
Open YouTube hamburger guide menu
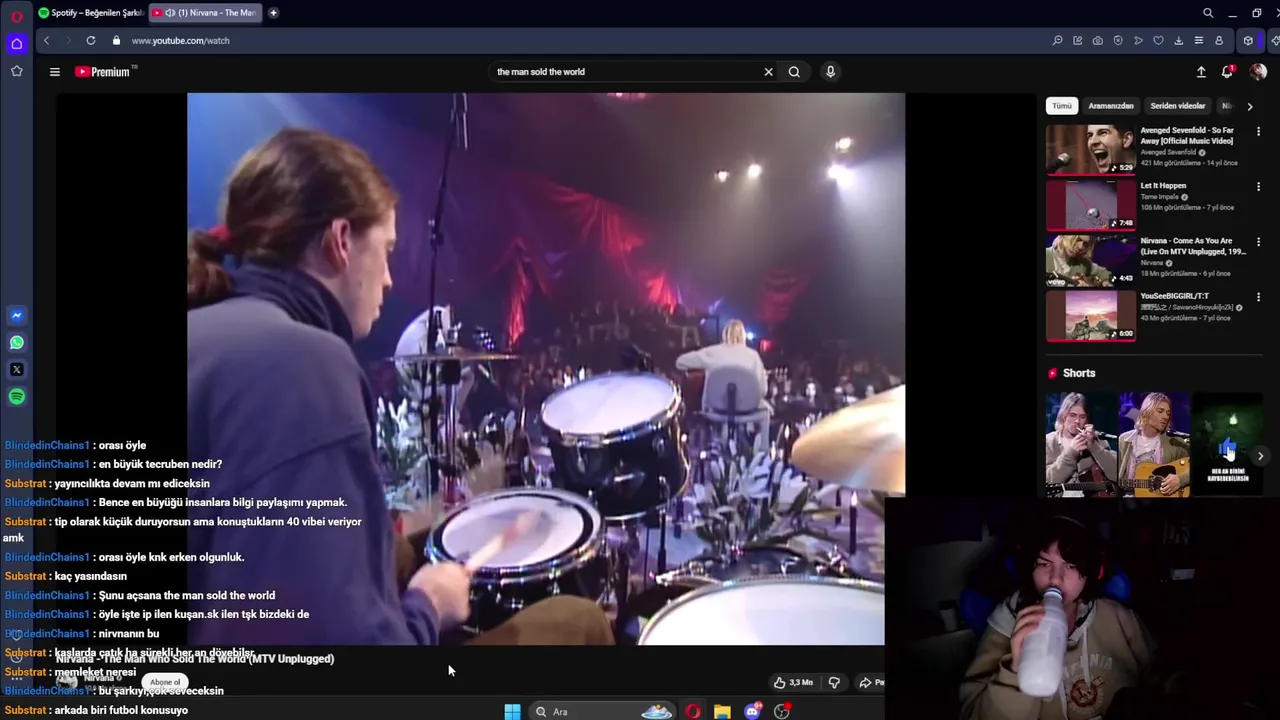[x=55, y=72]
